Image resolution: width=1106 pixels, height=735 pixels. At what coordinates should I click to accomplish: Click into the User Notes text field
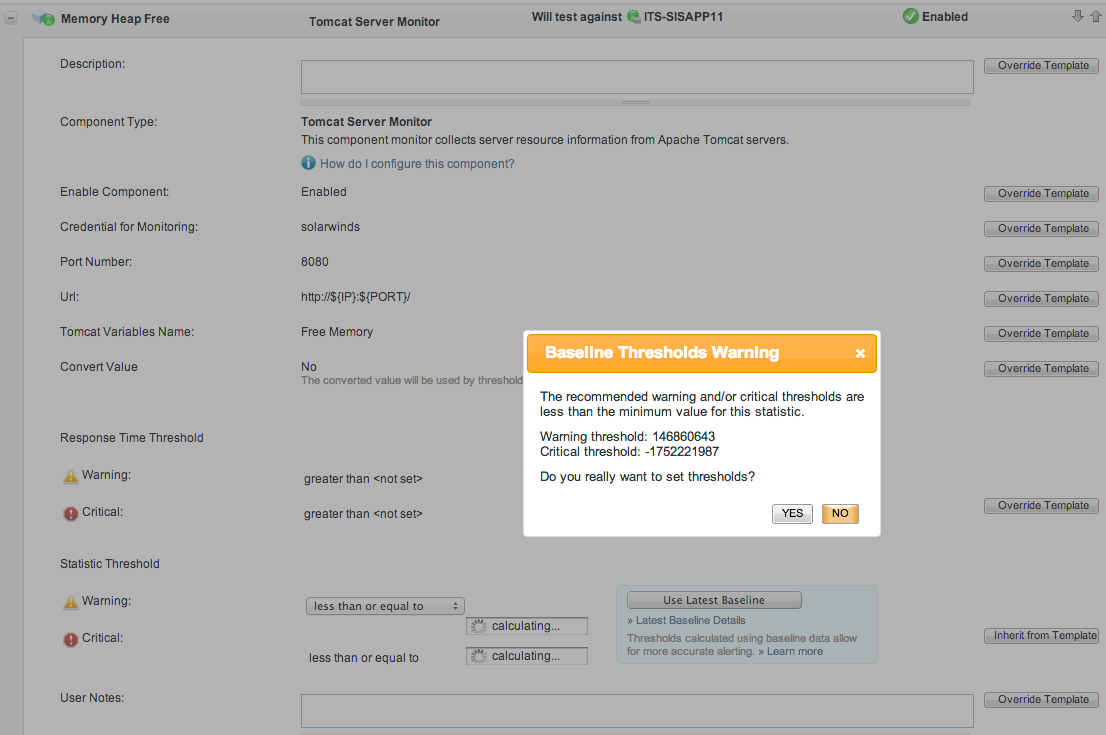pyautogui.click(x=637, y=711)
